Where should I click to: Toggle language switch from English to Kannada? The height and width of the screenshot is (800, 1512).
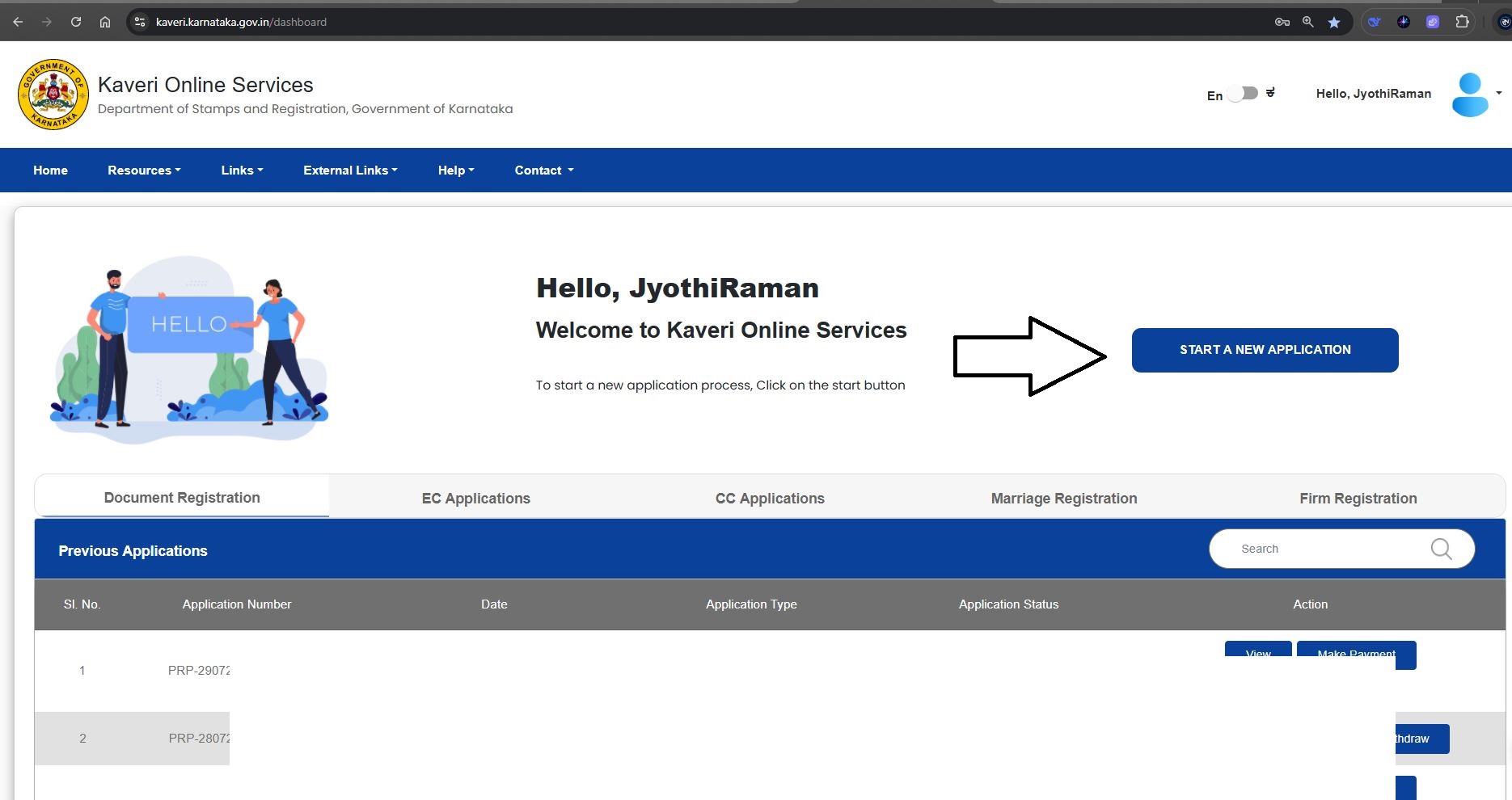(x=1243, y=94)
